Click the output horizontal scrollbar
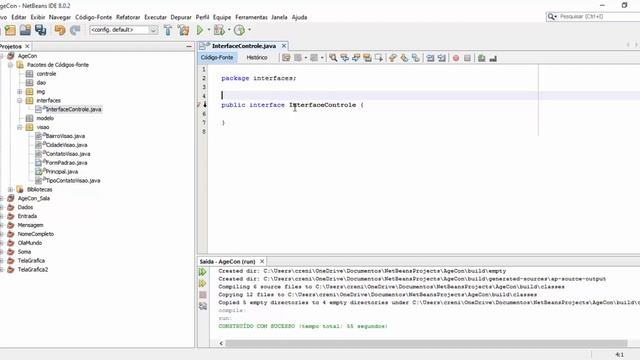This screenshot has width=640, height=360. [427, 344]
